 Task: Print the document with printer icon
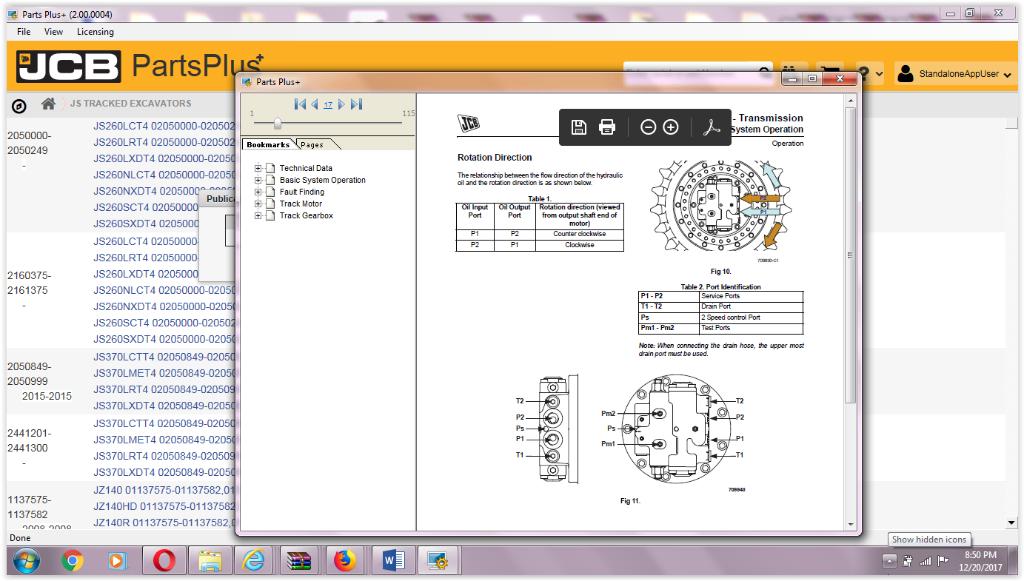(607, 127)
